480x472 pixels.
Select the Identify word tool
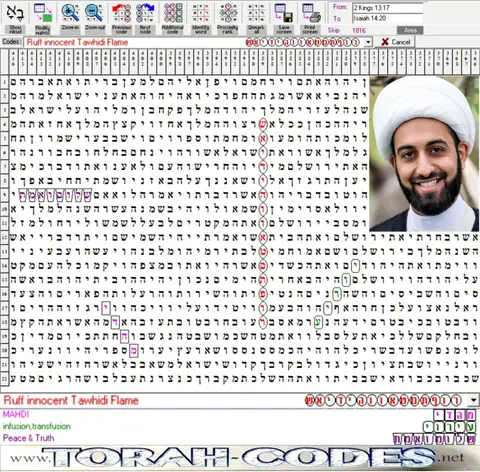(201, 13)
